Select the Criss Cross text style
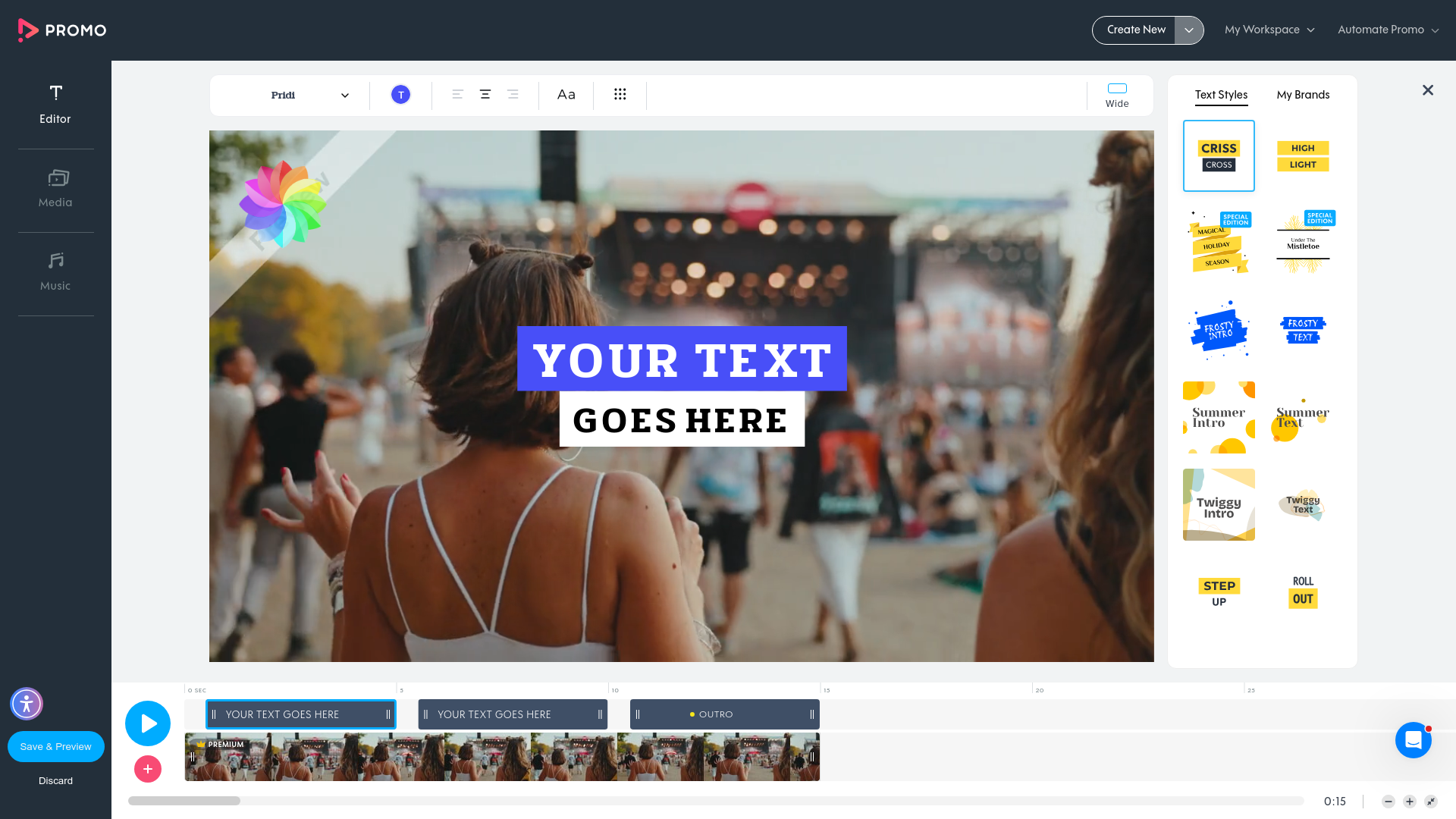 coord(1219,156)
